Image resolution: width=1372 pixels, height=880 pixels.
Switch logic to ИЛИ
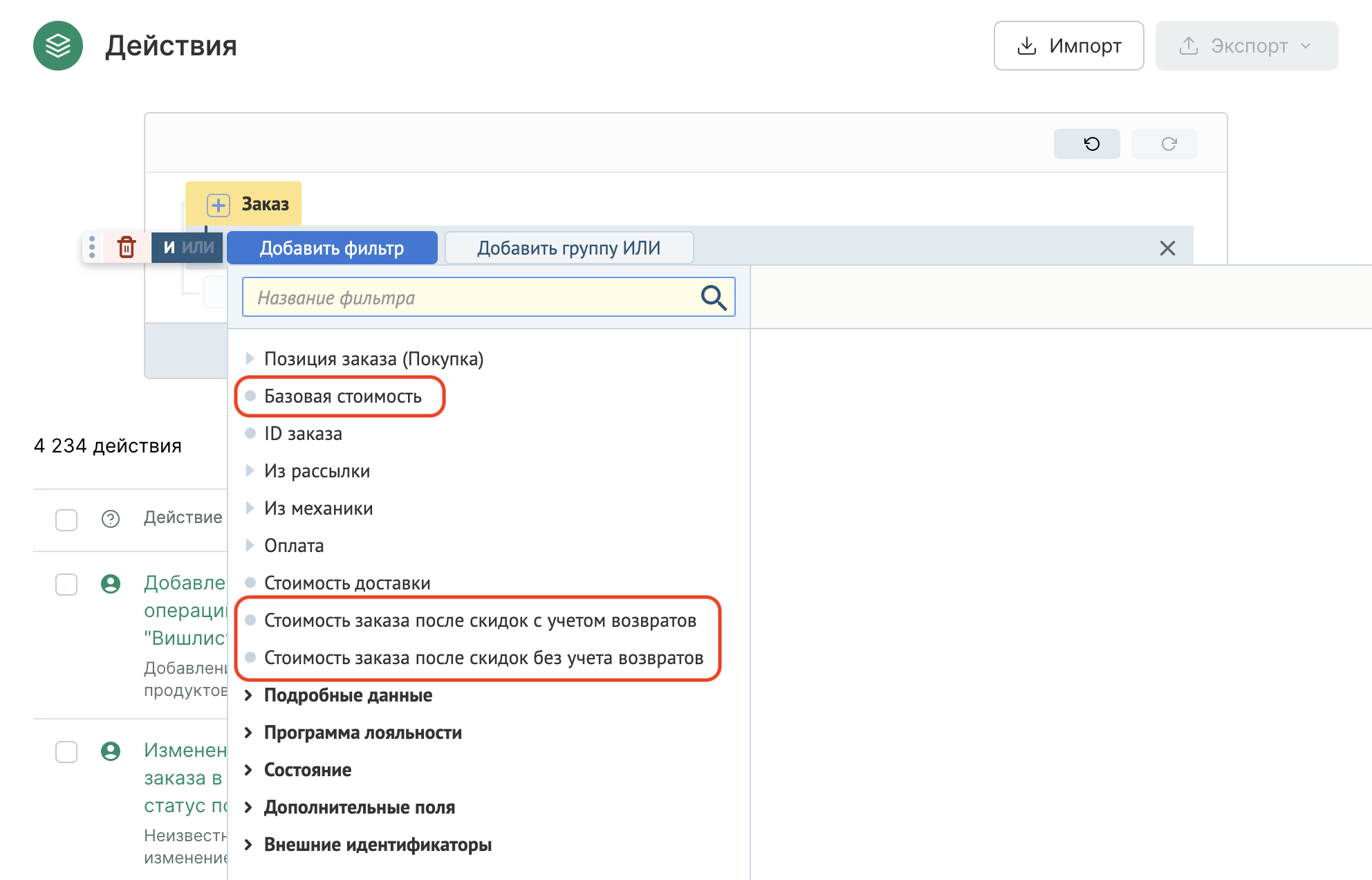point(198,247)
